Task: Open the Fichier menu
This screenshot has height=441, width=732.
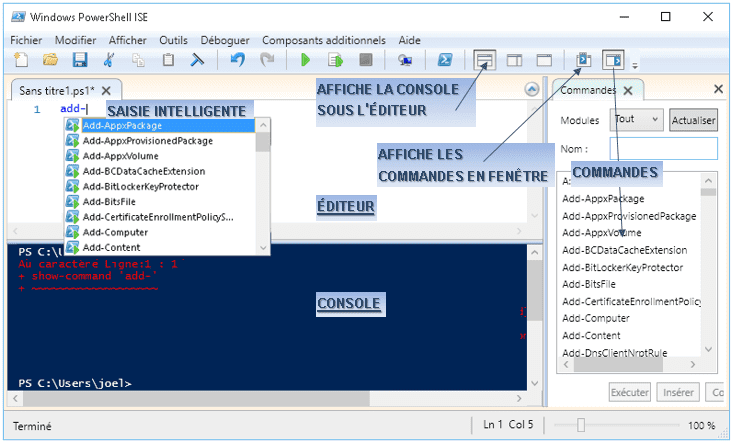Action: [26, 40]
